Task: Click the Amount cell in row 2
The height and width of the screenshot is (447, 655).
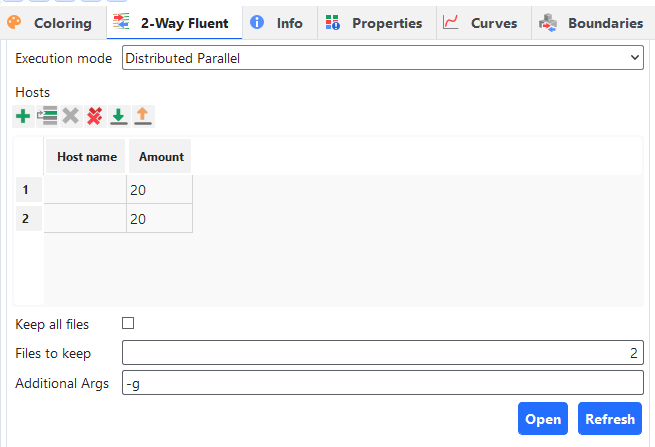Action: pyautogui.click(x=159, y=219)
